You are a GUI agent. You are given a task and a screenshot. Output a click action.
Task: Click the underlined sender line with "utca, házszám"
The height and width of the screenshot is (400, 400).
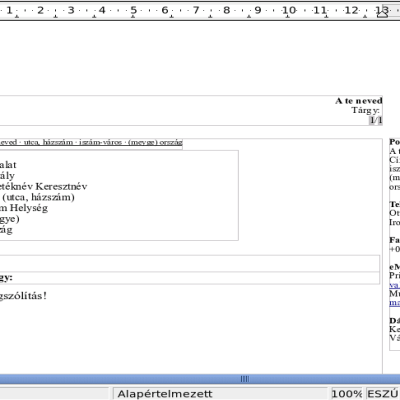click(x=91, y=142)
